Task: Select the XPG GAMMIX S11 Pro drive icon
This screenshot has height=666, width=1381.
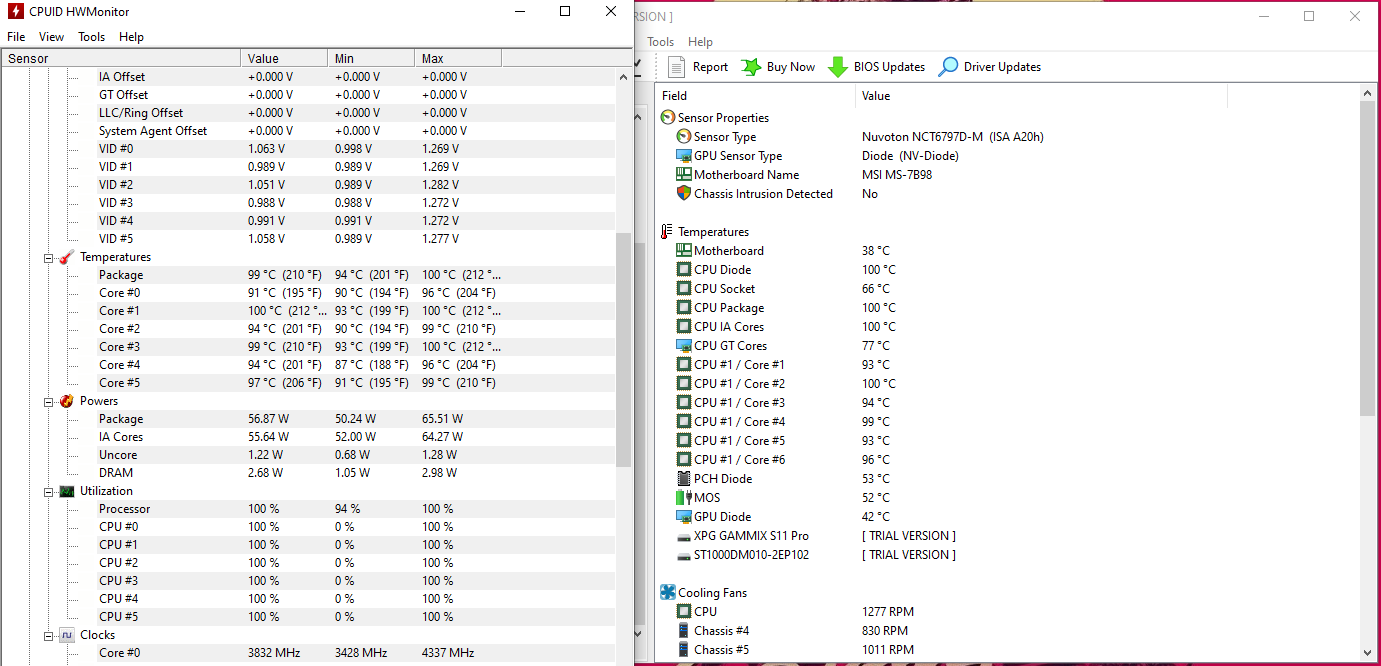Action: (x=684, y=536)
